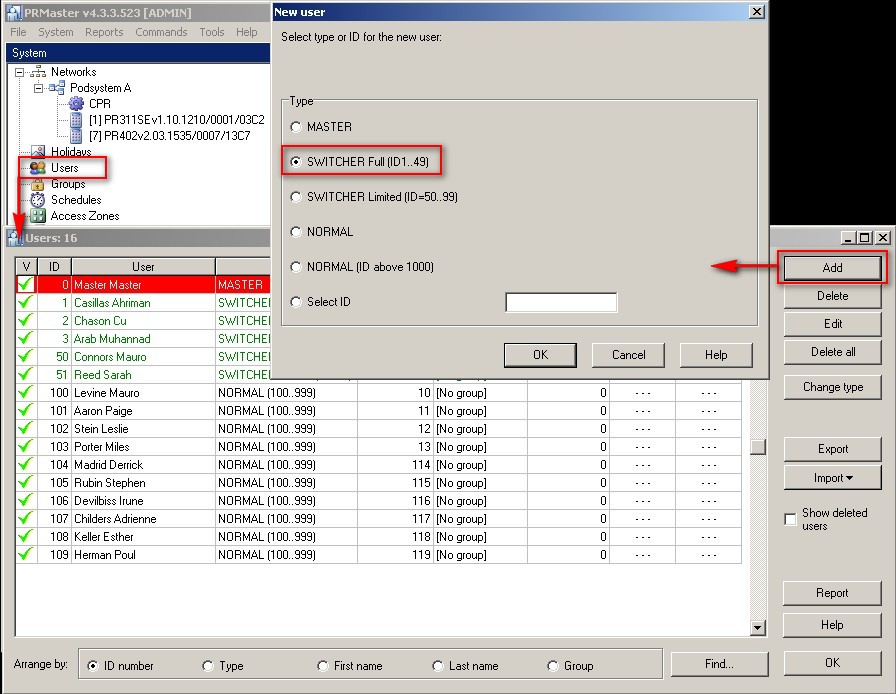Select NORMAL (ID above 1000) radio

[x=295, y=266]
